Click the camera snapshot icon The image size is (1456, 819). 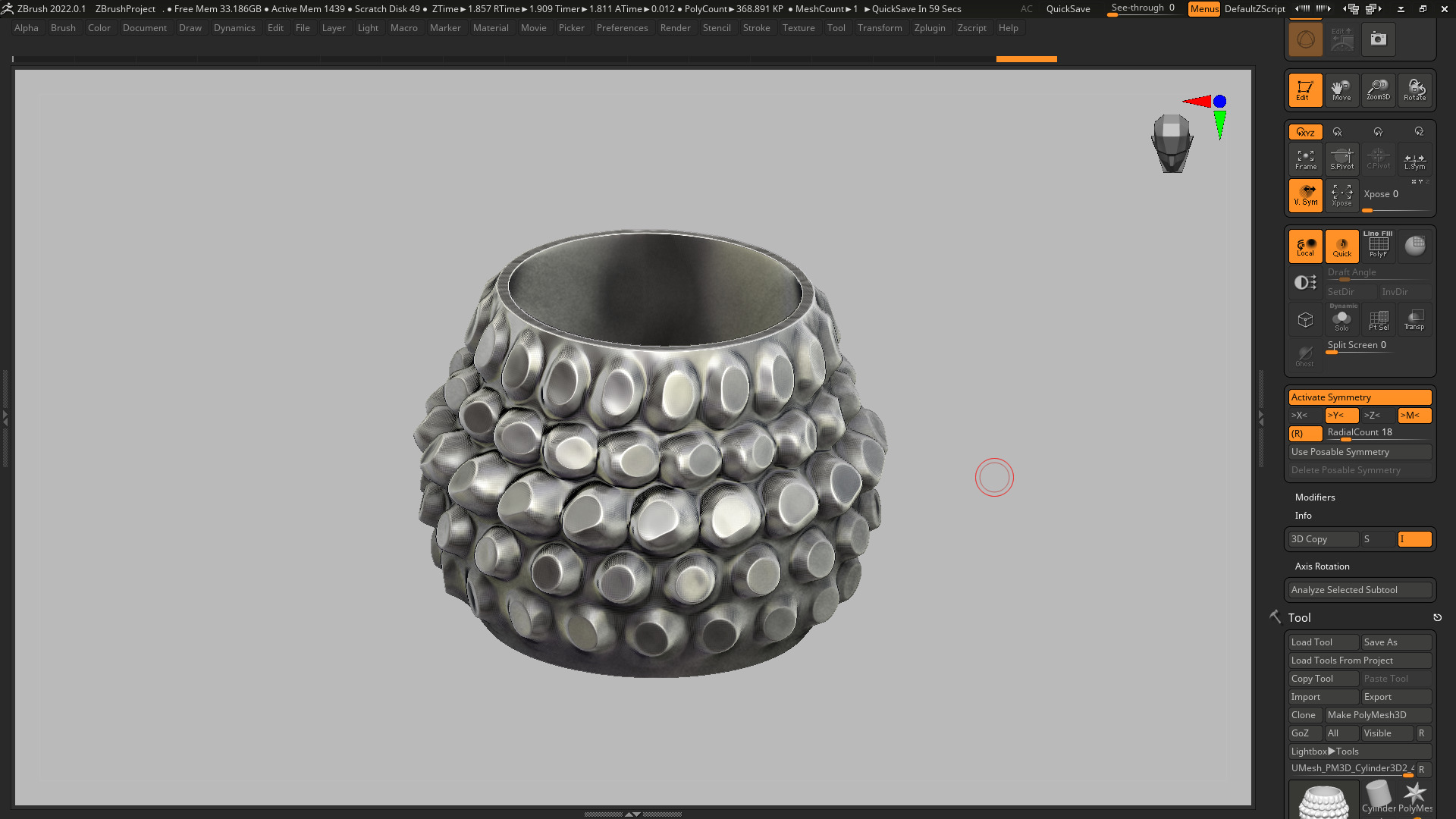[1378, 39]
